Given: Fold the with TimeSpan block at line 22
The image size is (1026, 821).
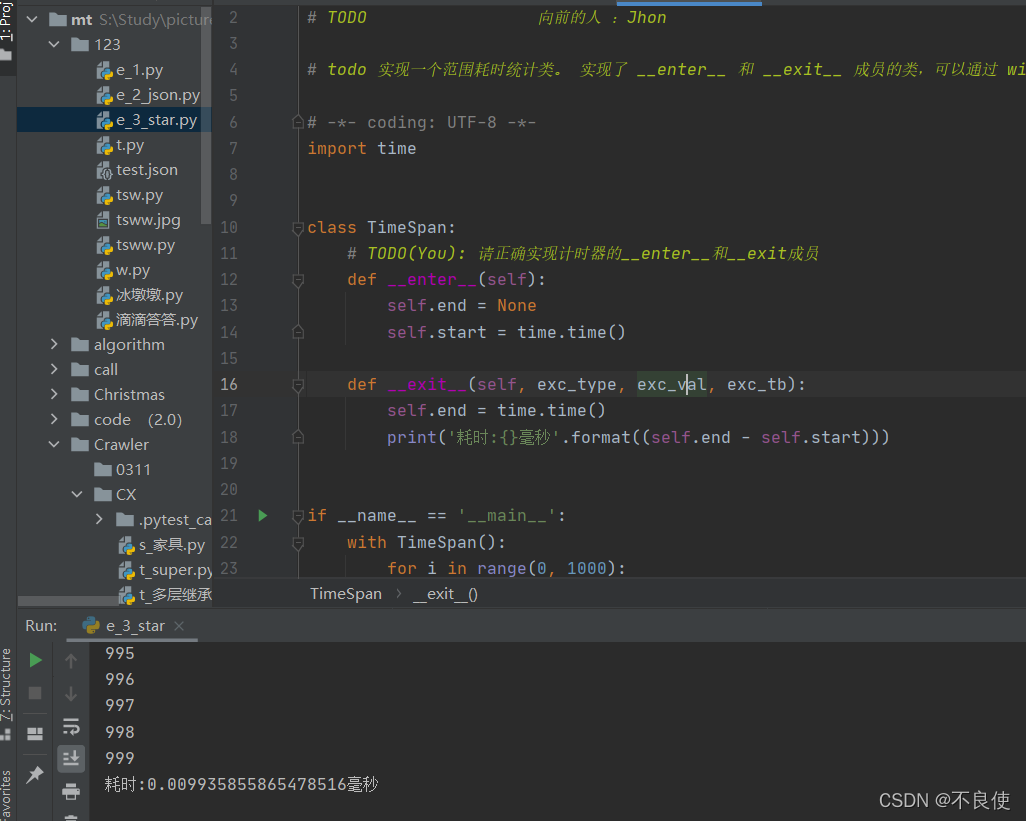Looking at the screenshot, I should (x=298, y=542).
